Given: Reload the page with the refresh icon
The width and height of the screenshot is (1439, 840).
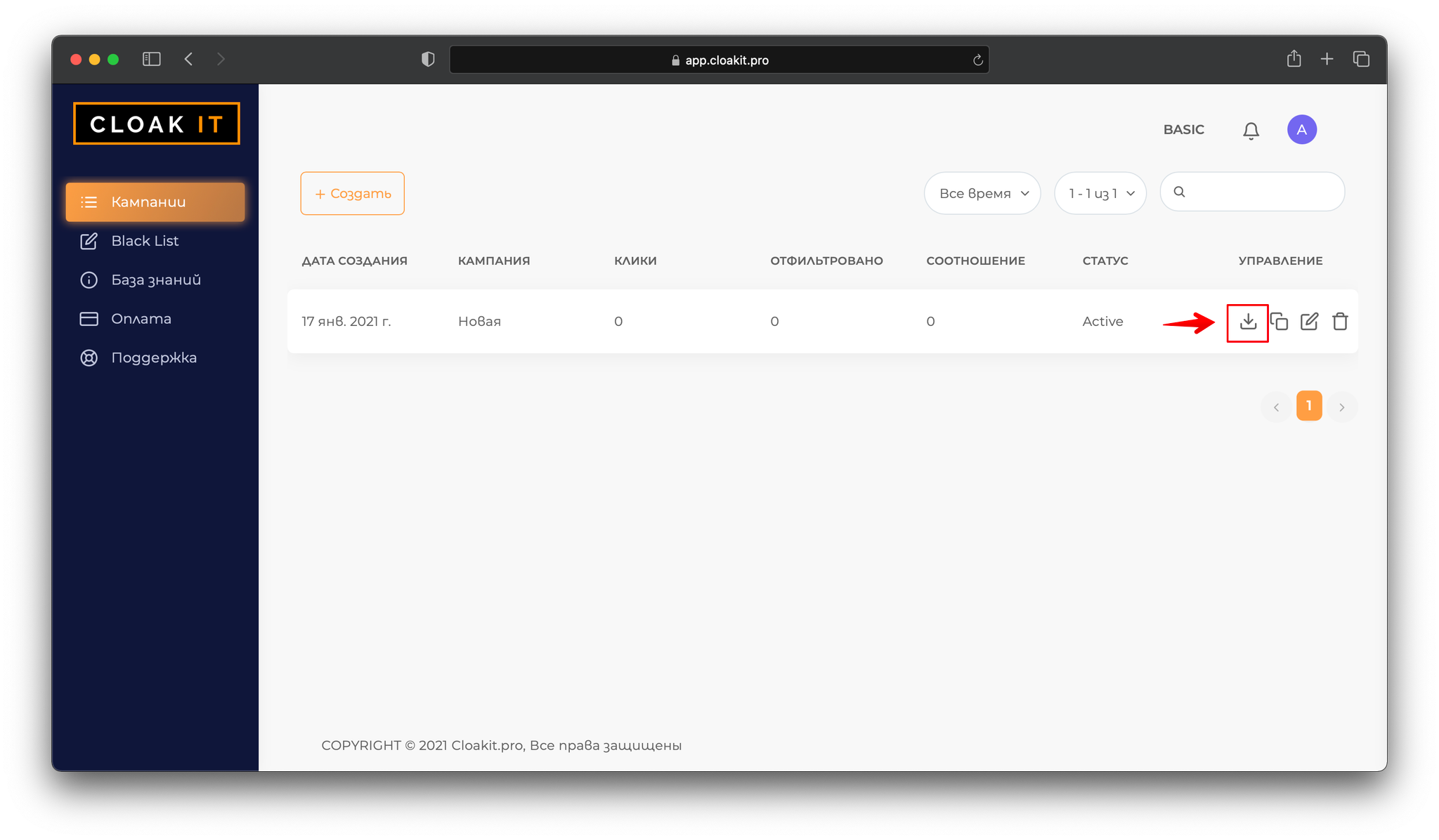Looking at the screenshot, I should (977, 60).
